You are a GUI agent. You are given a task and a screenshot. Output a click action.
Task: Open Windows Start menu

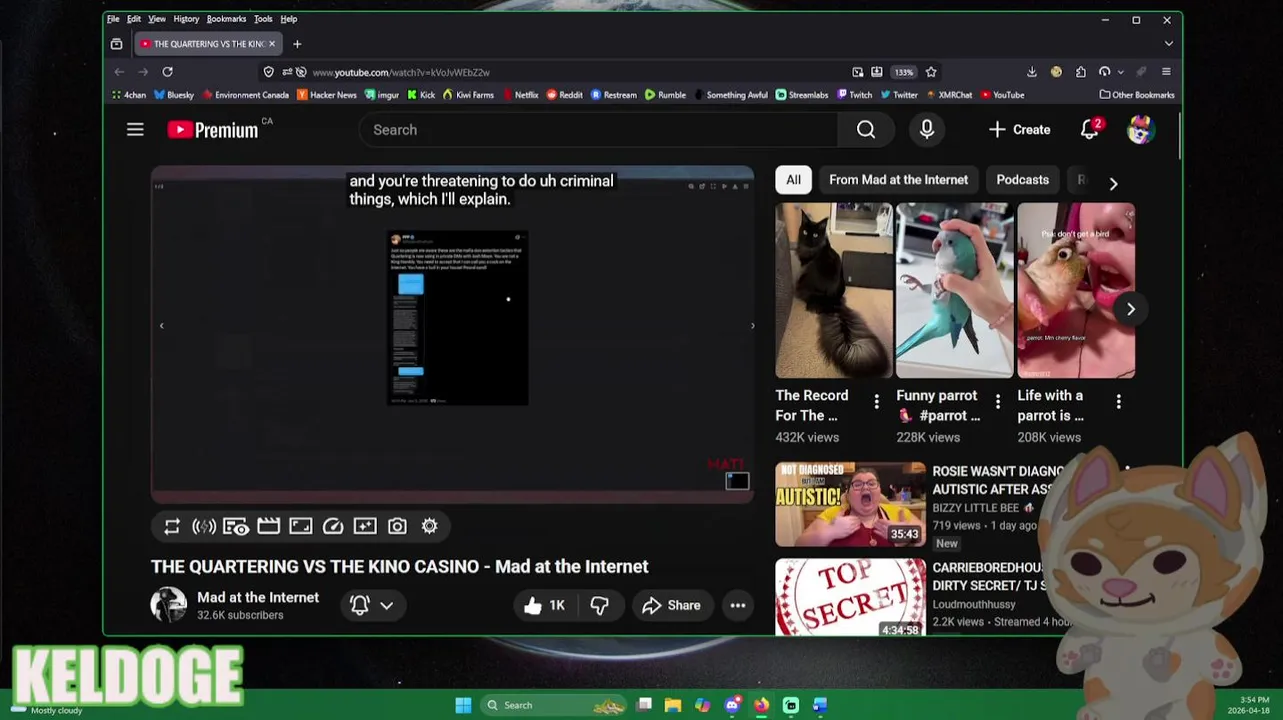click(463, 705)
